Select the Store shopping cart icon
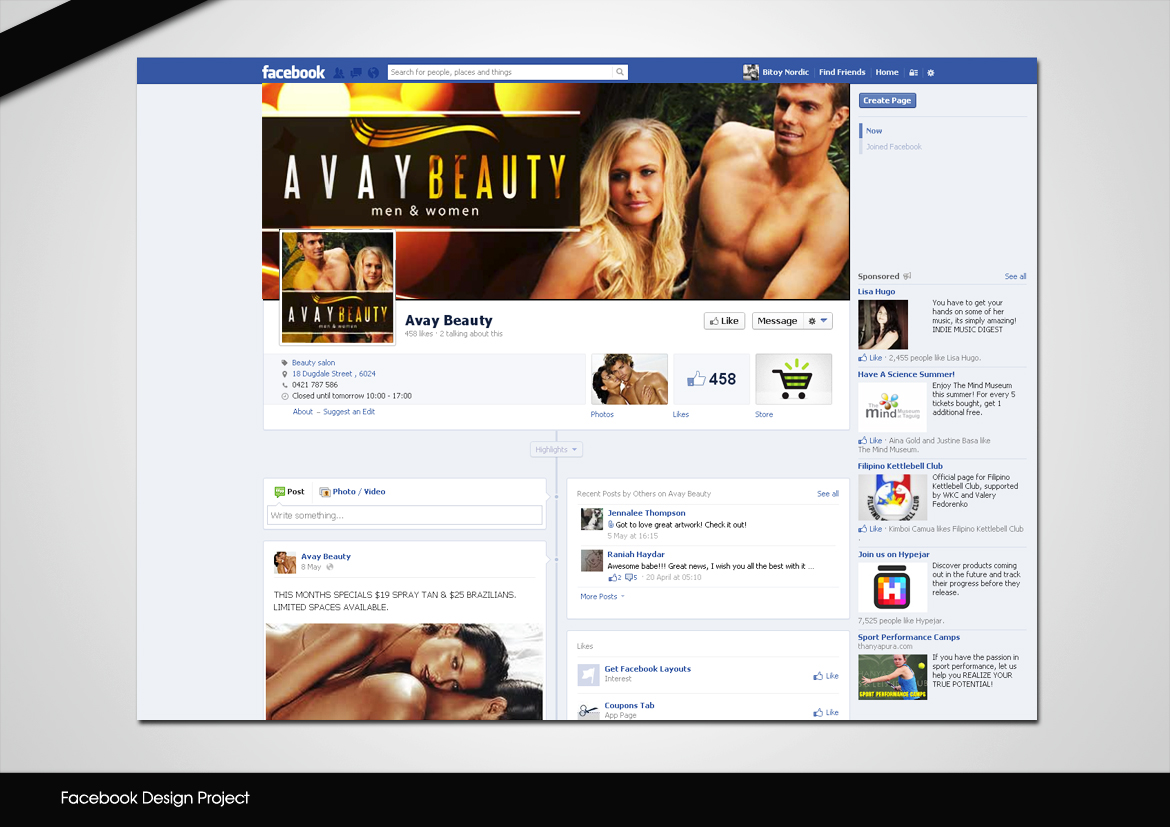 pos(793,379)
